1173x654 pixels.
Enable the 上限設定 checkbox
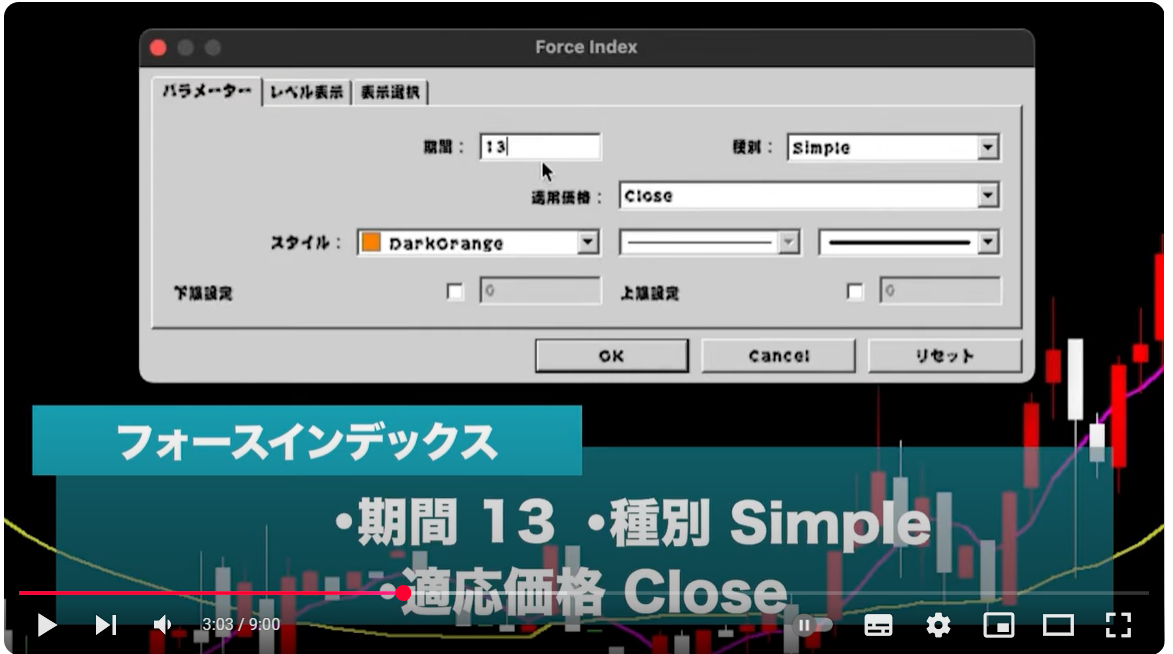(x=854, y=292)
